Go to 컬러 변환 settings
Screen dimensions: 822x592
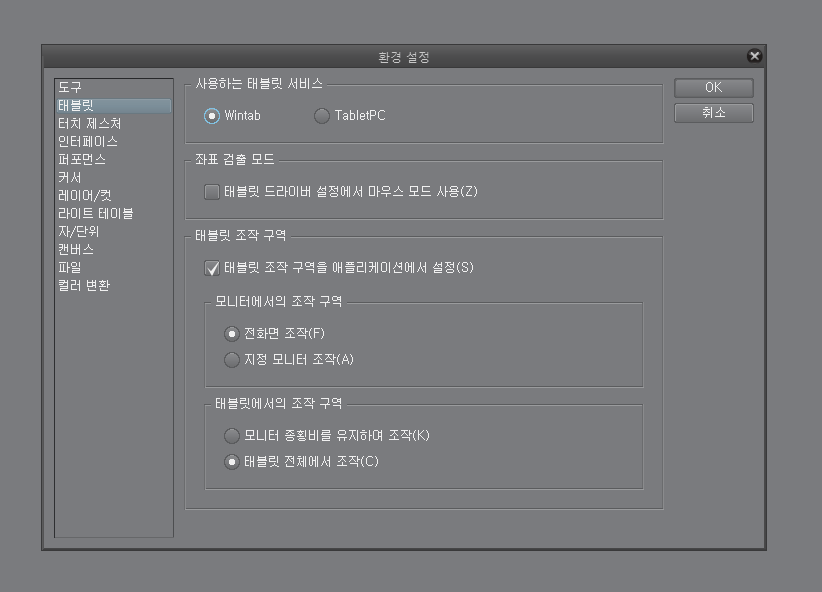(x=114, y=285)
